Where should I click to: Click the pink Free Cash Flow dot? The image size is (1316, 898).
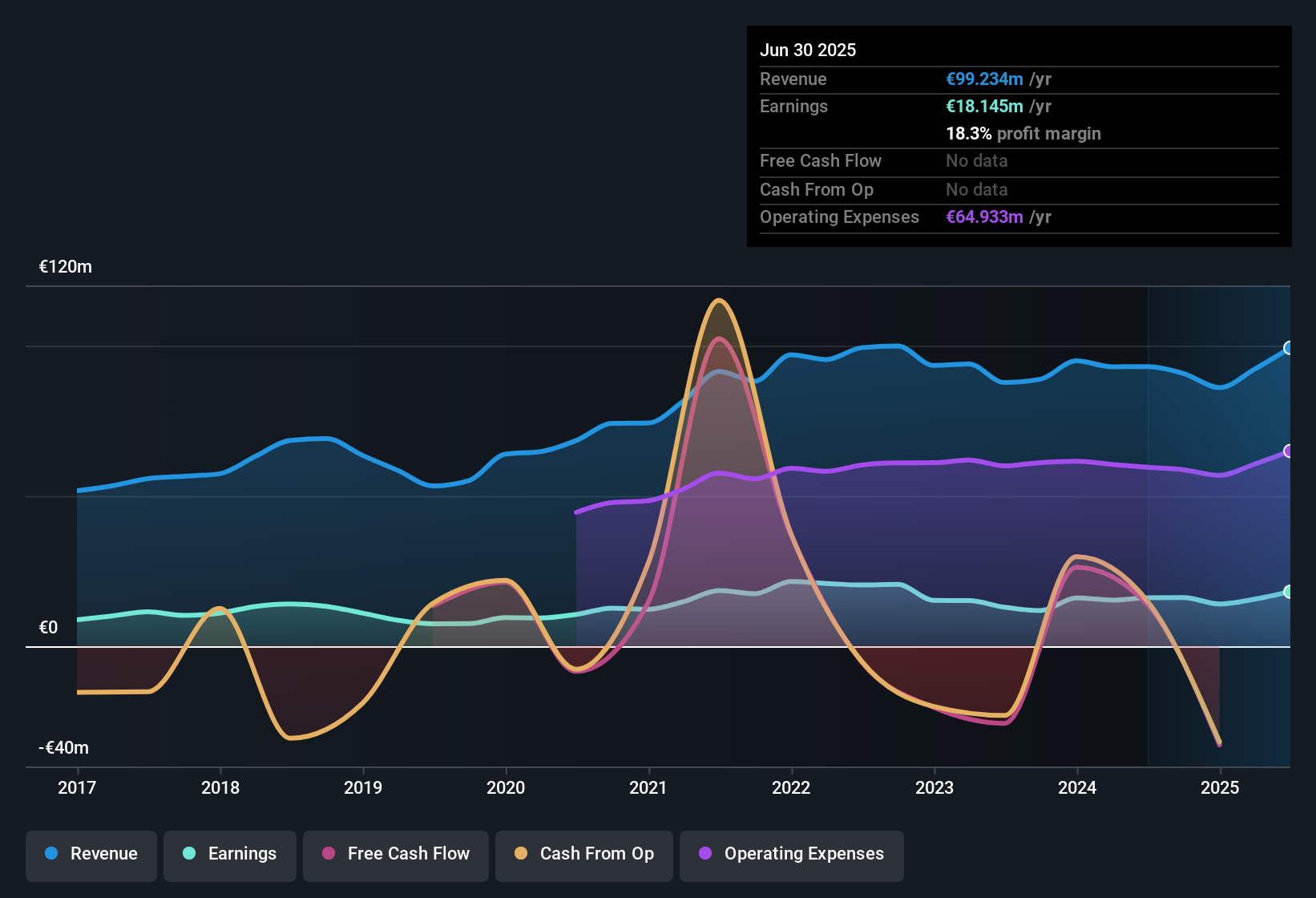click(x=329, y=853)
